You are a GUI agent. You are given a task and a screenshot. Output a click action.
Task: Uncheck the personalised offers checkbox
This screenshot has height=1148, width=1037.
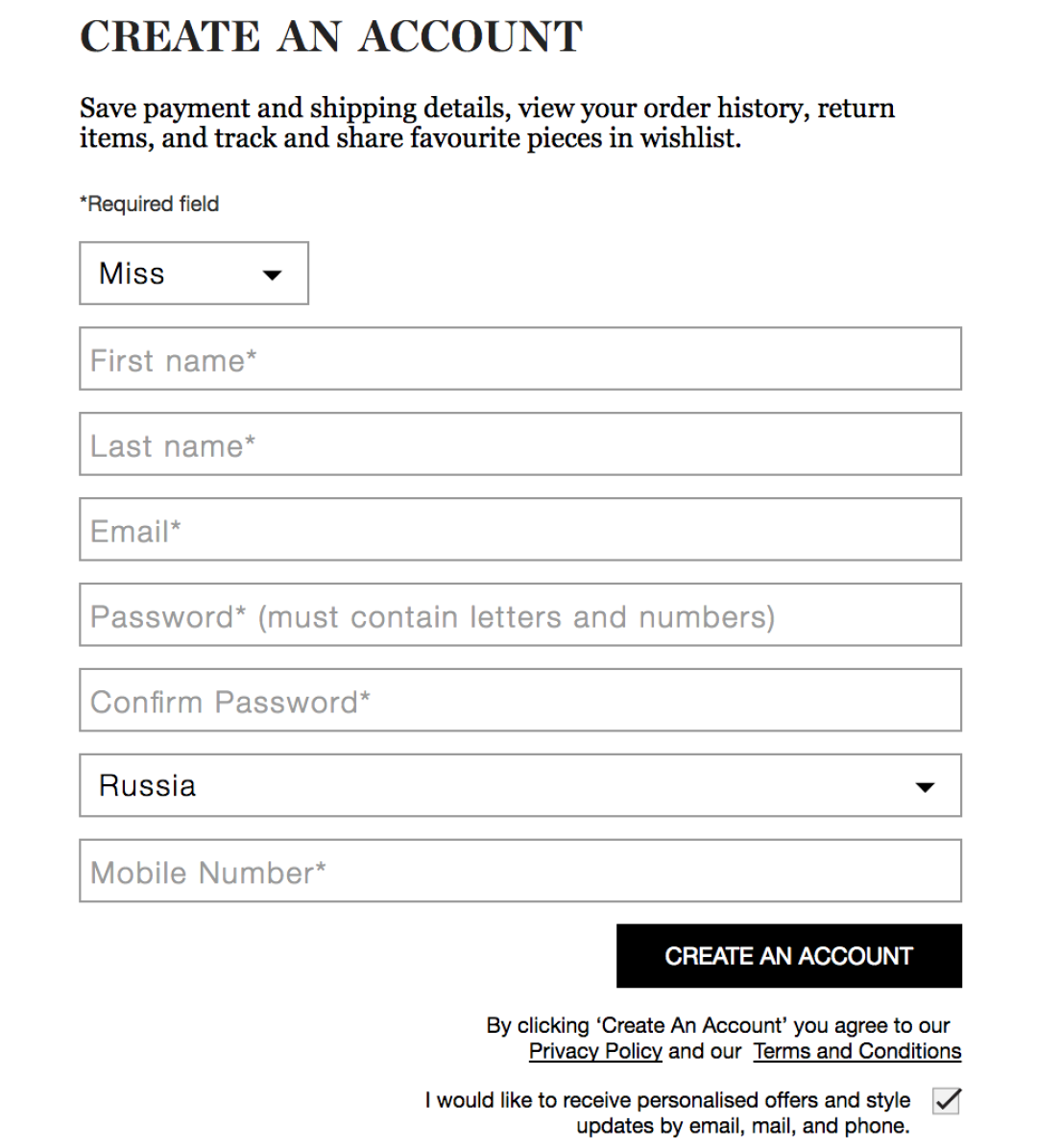pos(947,1101)
